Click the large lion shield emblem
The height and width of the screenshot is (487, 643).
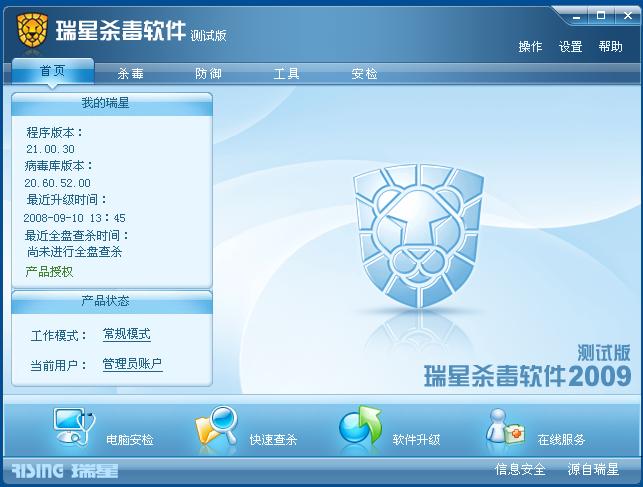point(419,236)
